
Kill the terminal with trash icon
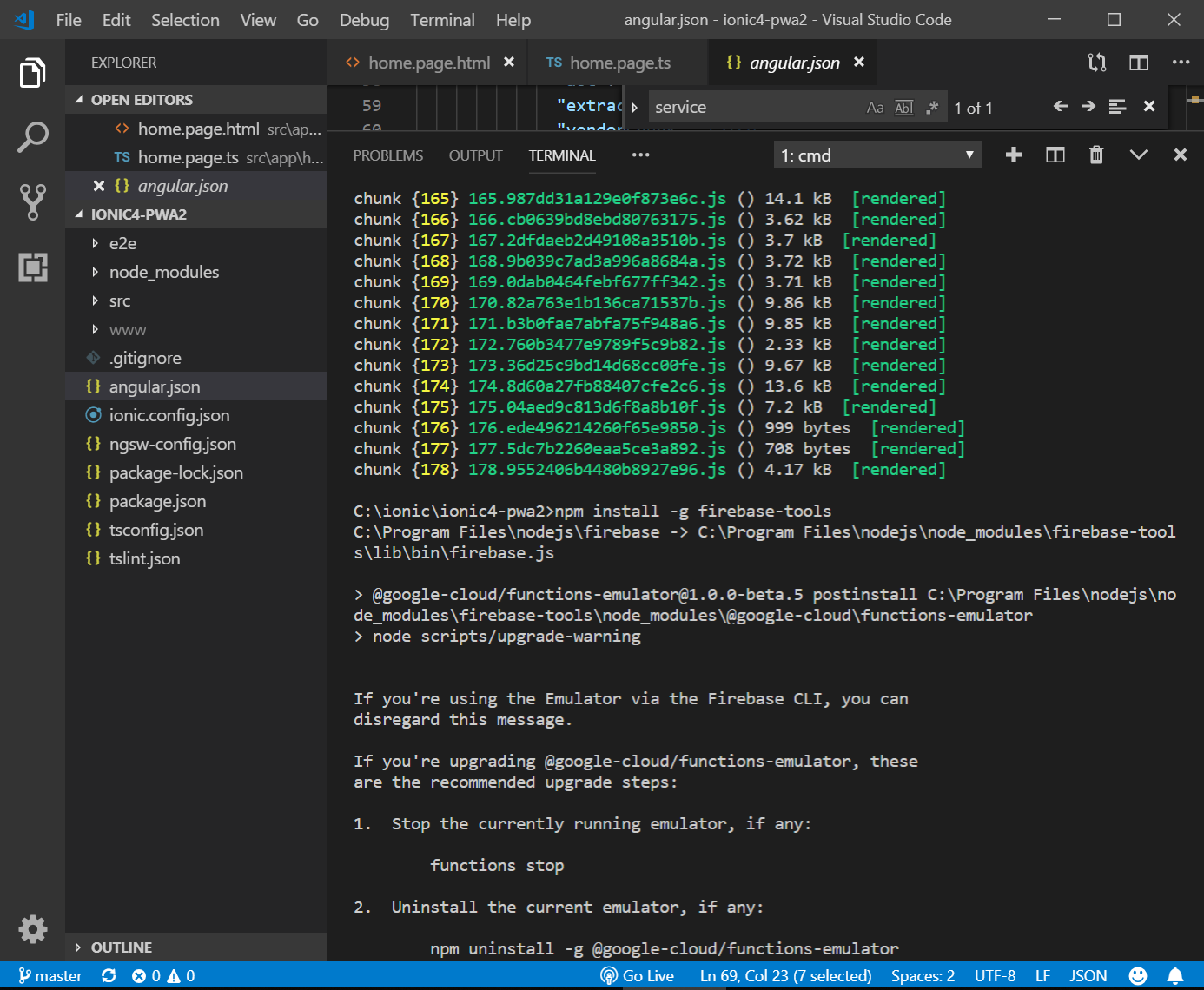point(1096,155)
